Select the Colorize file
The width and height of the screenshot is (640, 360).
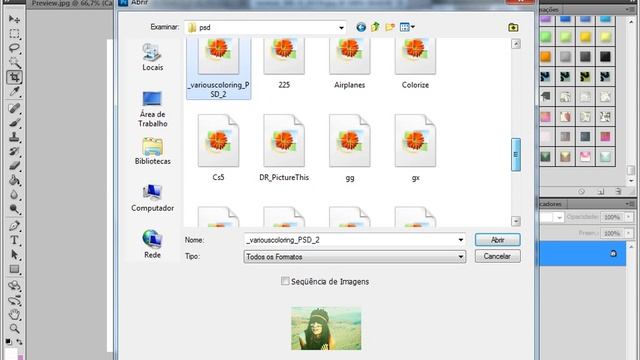click(415, 64)
